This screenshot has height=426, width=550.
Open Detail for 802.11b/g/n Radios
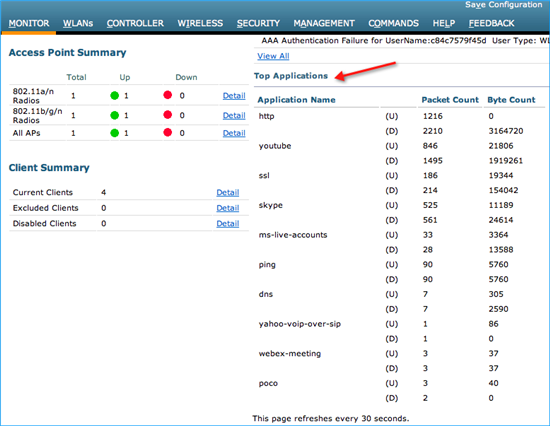tap(234, 115)
